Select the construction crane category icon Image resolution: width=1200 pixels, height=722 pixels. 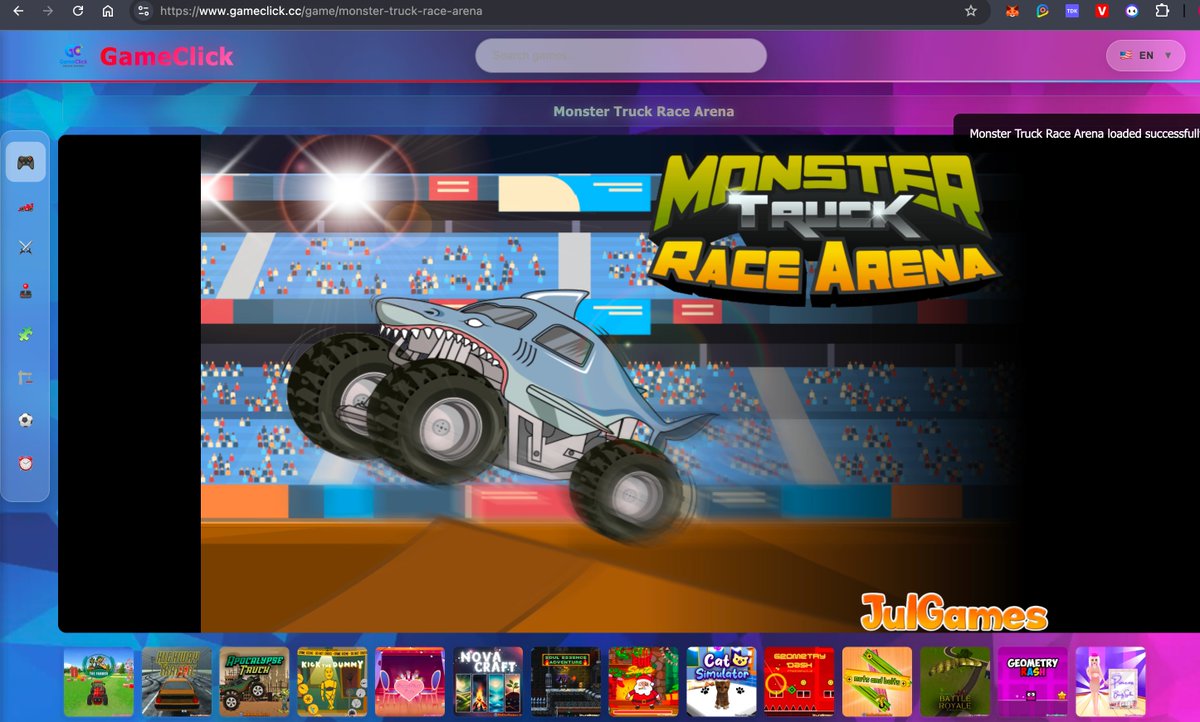pos(26,377)
